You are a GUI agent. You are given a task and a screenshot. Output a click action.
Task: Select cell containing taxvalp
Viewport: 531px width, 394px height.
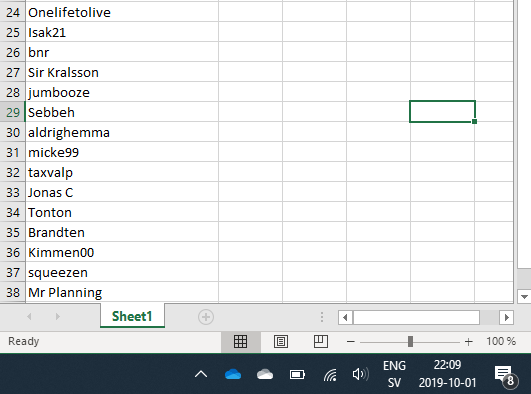coord(122,172)
